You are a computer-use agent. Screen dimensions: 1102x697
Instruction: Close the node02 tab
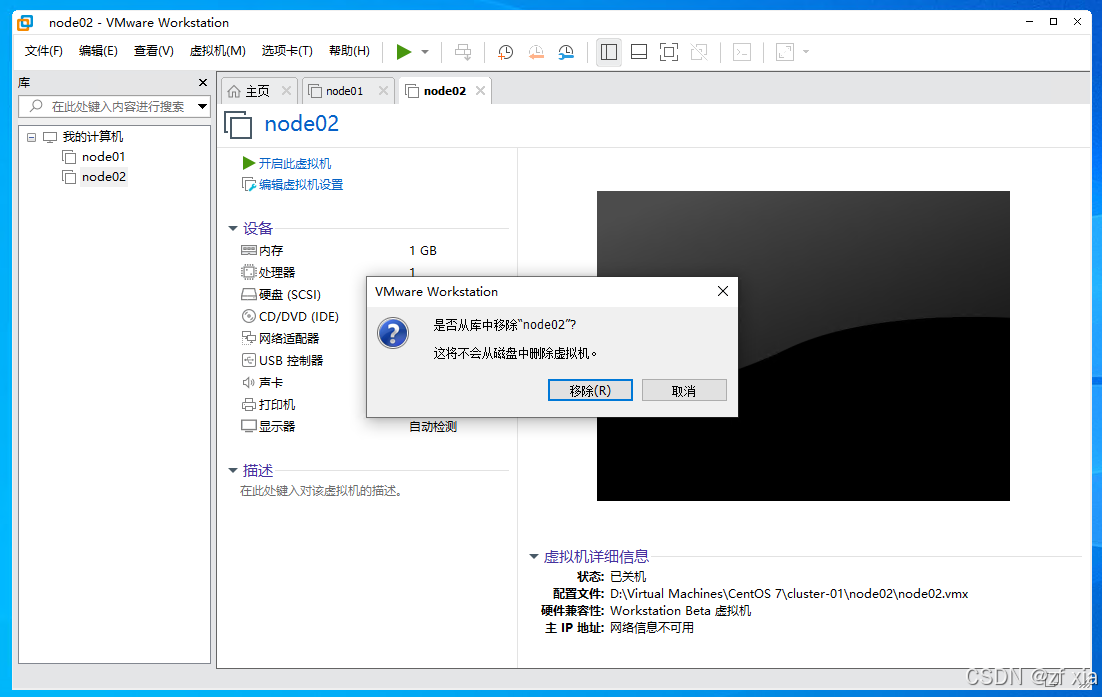click(x=480, y=91)
